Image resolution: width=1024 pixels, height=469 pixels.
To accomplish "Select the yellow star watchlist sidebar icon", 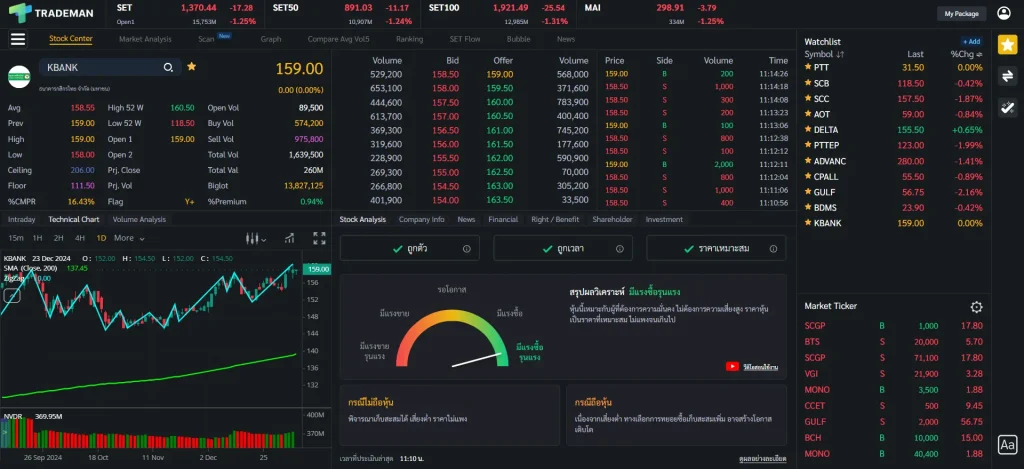I will coord(1007,45).
